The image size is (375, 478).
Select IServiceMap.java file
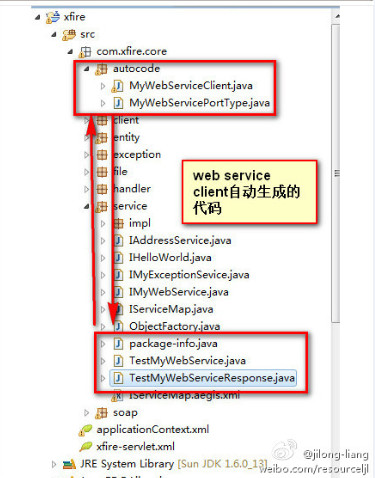[x=171, y=309]
